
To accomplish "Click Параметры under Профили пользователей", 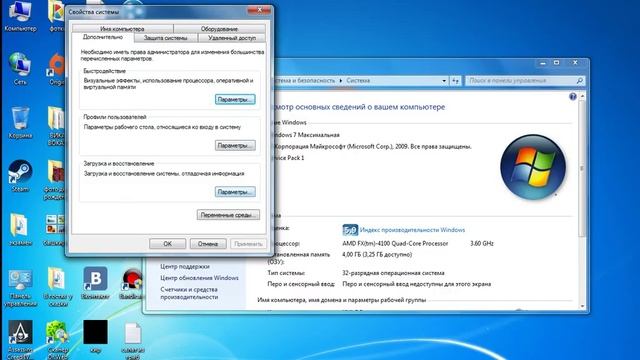I will coord(235,145).
